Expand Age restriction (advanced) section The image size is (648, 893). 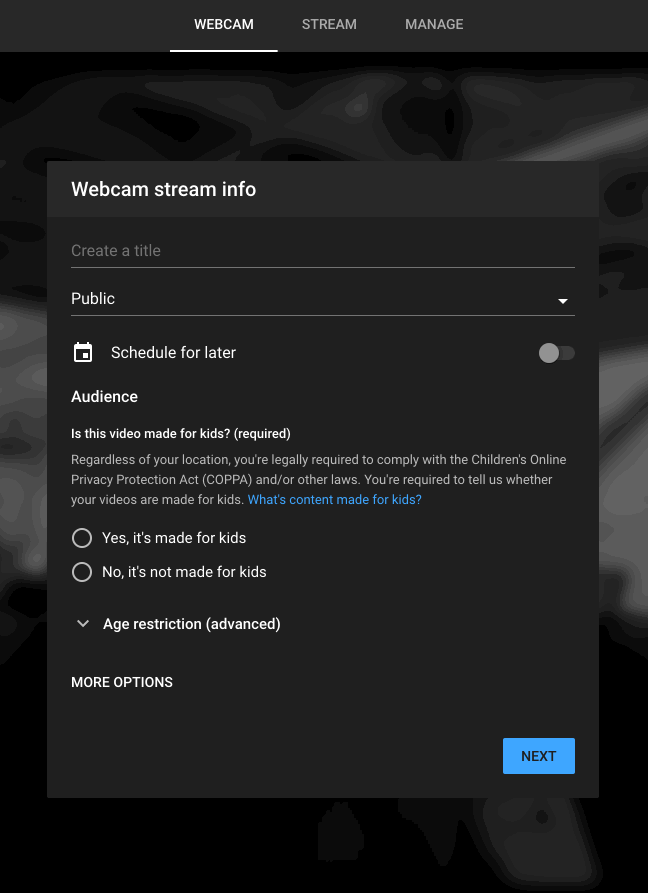tap(178, 624)
